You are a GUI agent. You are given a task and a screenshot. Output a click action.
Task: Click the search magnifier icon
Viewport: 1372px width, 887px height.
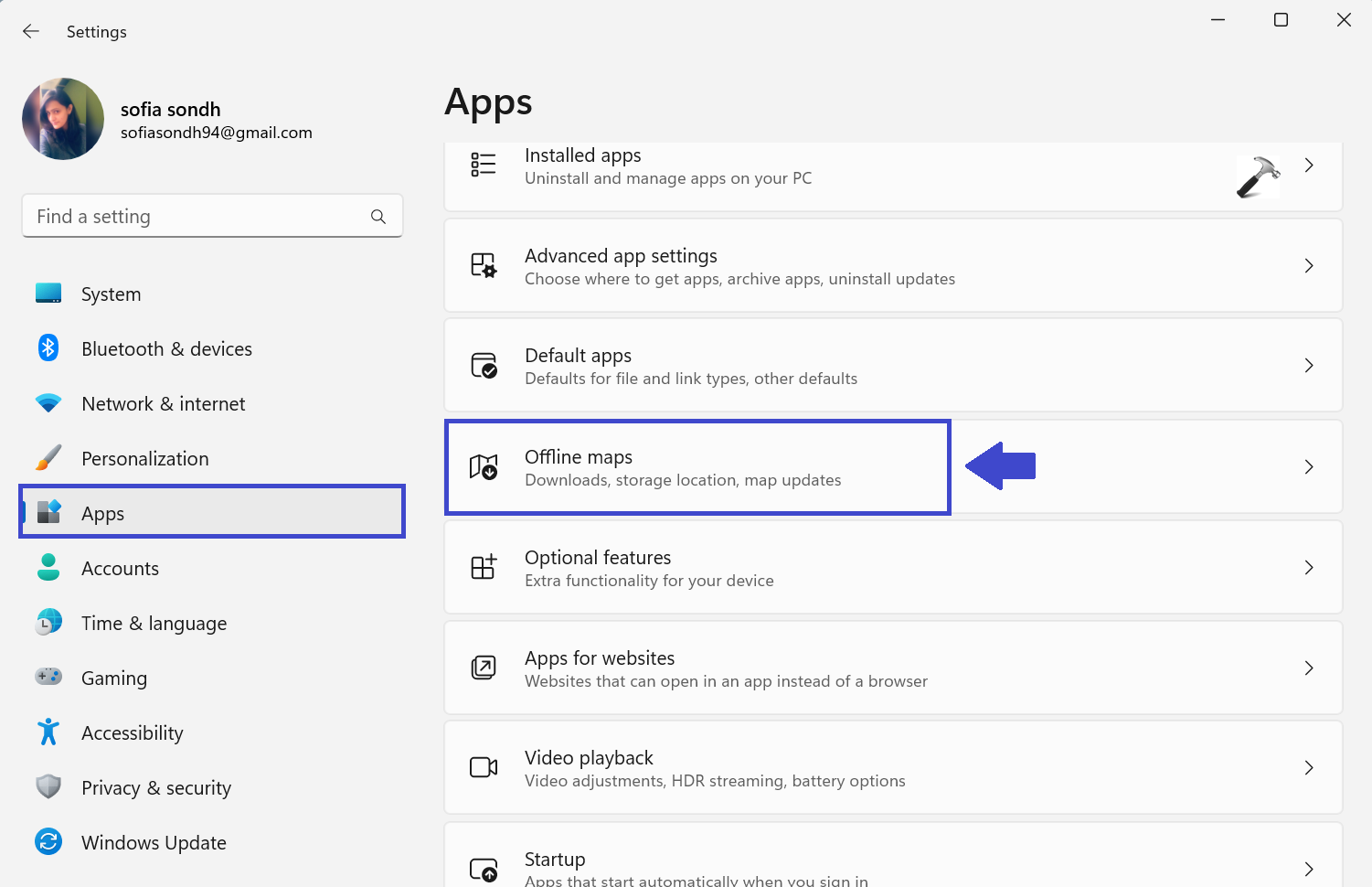pos(378,217)
